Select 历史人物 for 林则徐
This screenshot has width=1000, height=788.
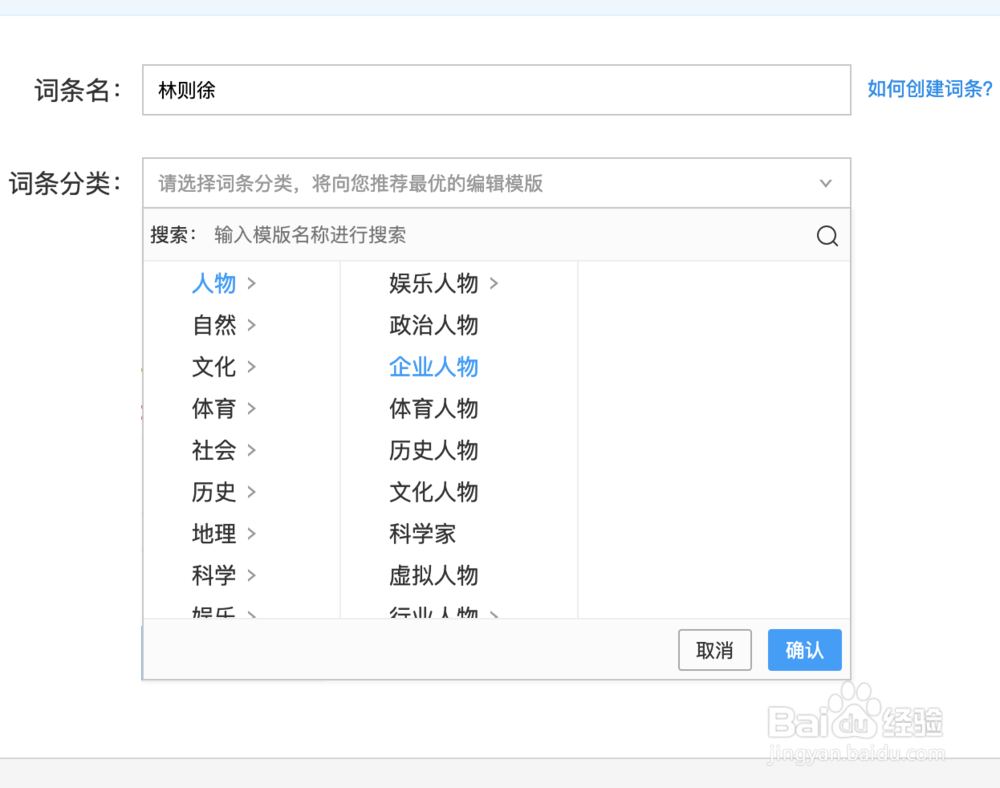coord(433,450)
